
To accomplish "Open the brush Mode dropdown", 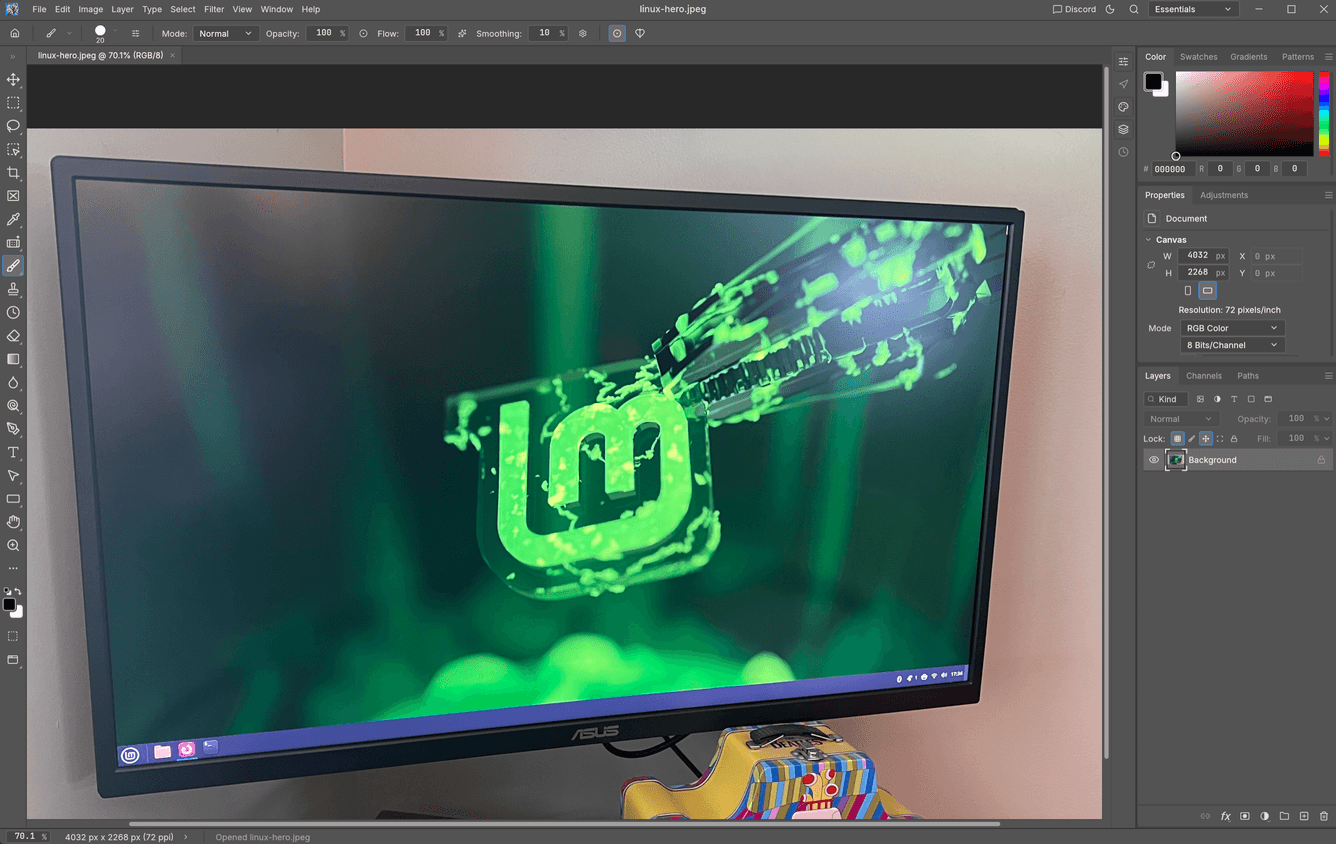I will [225, 33].
